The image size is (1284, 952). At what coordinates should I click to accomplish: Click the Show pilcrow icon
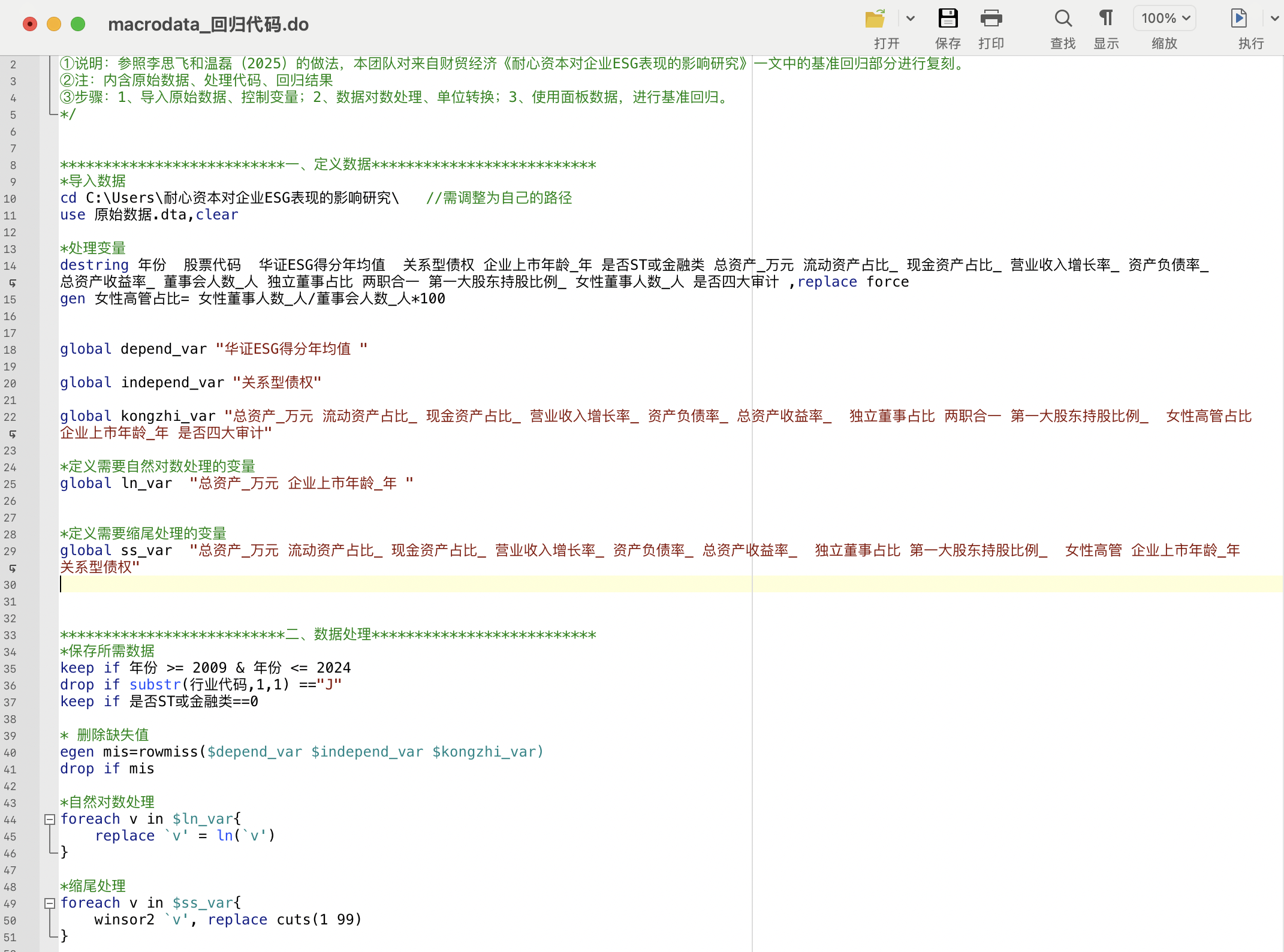tap(1106, 19)
